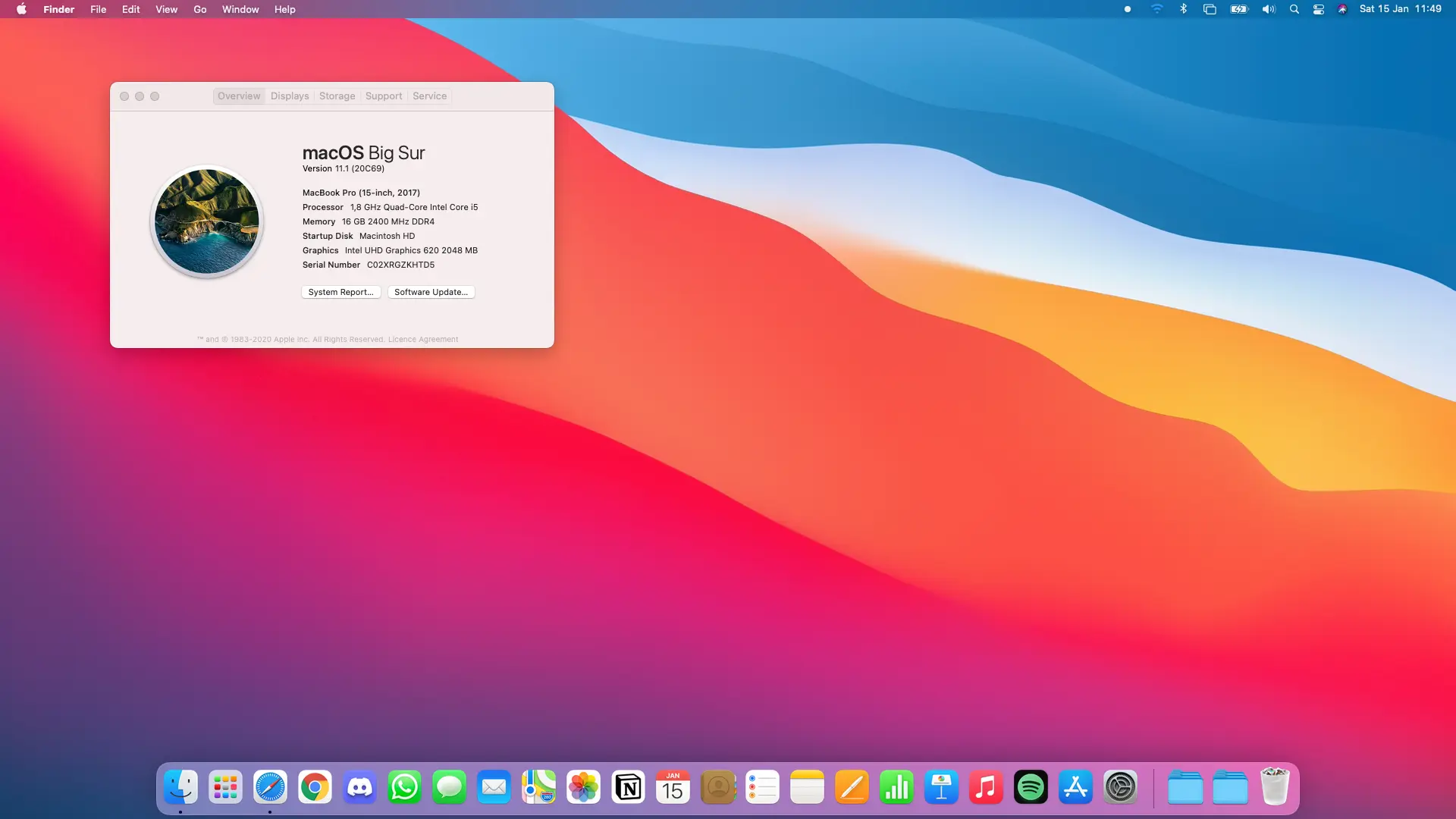Open Reminders app in the Dock
The width and height of the screenshot is (1456, 819).
pyautogui.click(x=762, y=787)
